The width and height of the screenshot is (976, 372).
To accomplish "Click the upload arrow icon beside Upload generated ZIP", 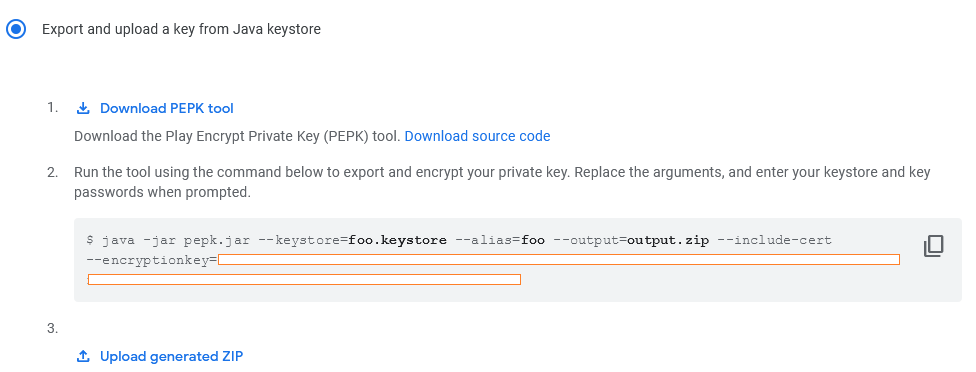I will coord(83,356).
